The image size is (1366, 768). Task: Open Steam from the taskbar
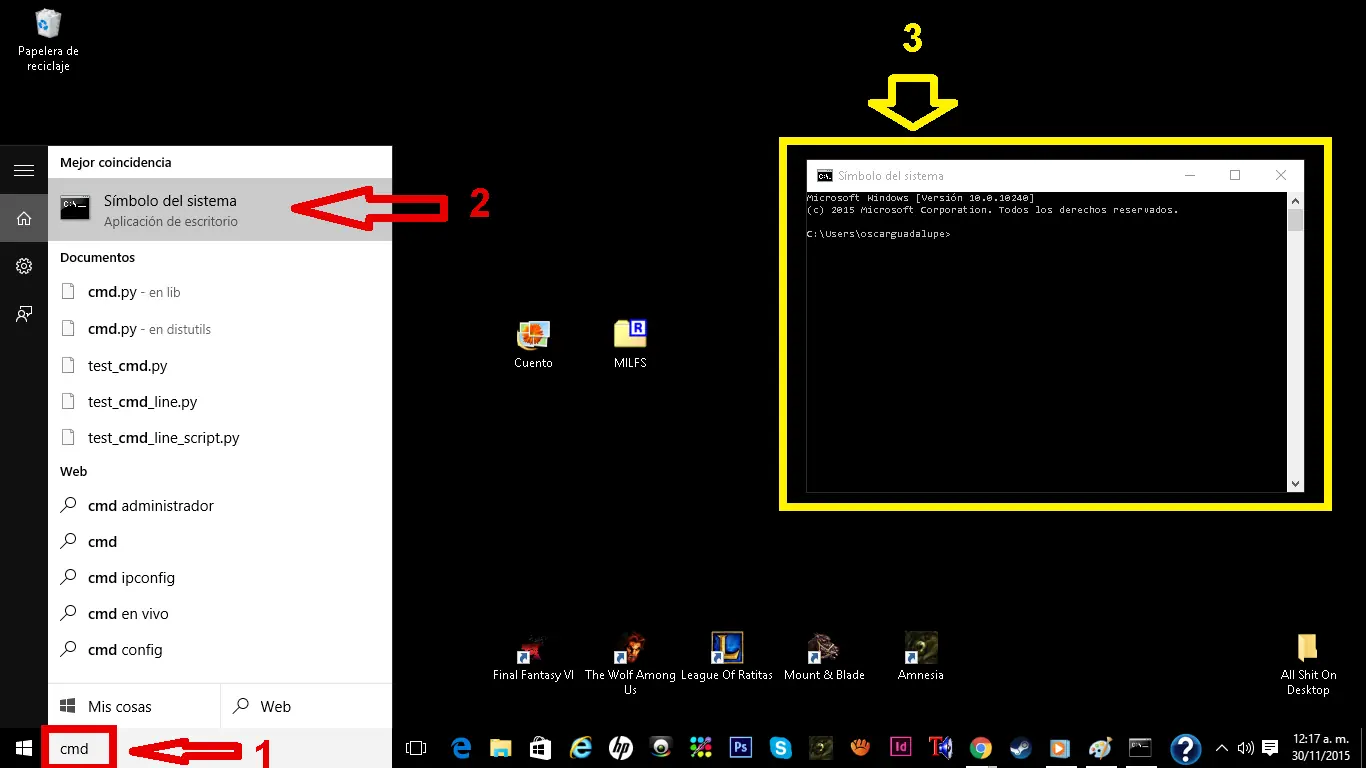point(1021,748)
